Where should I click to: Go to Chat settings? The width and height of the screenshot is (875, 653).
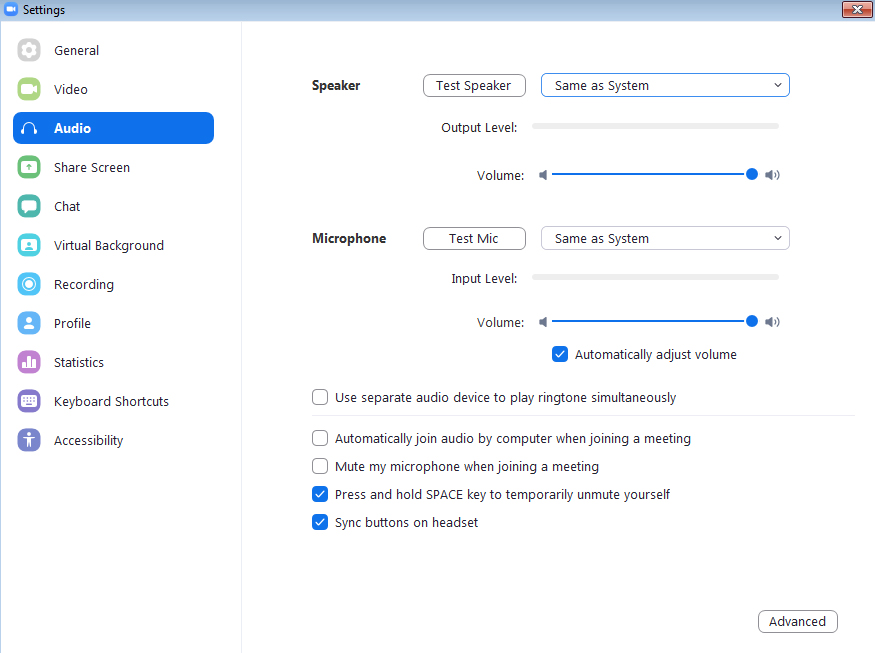[113, 207]
